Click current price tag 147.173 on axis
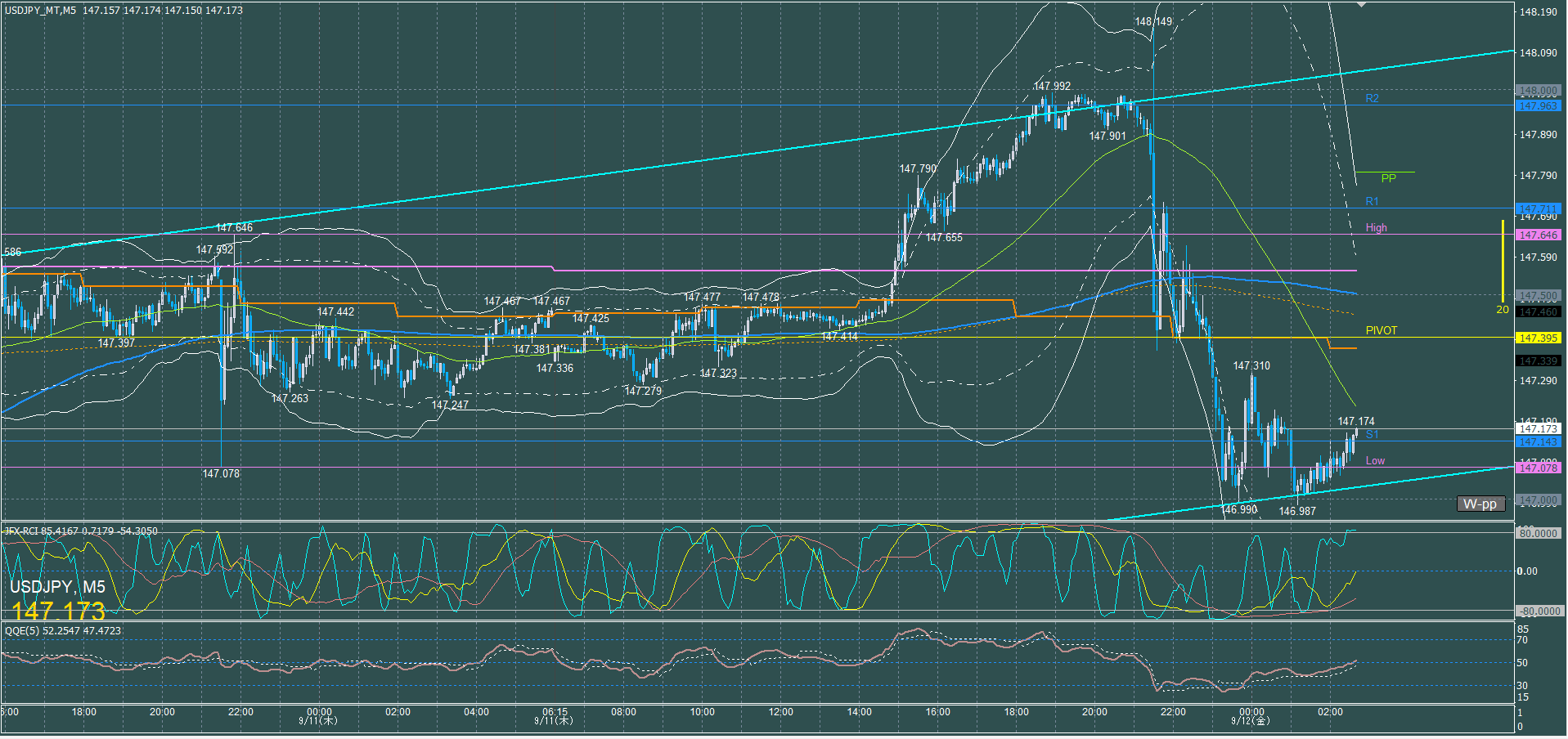The image size is (1568, 739). tap(1538, 429)
